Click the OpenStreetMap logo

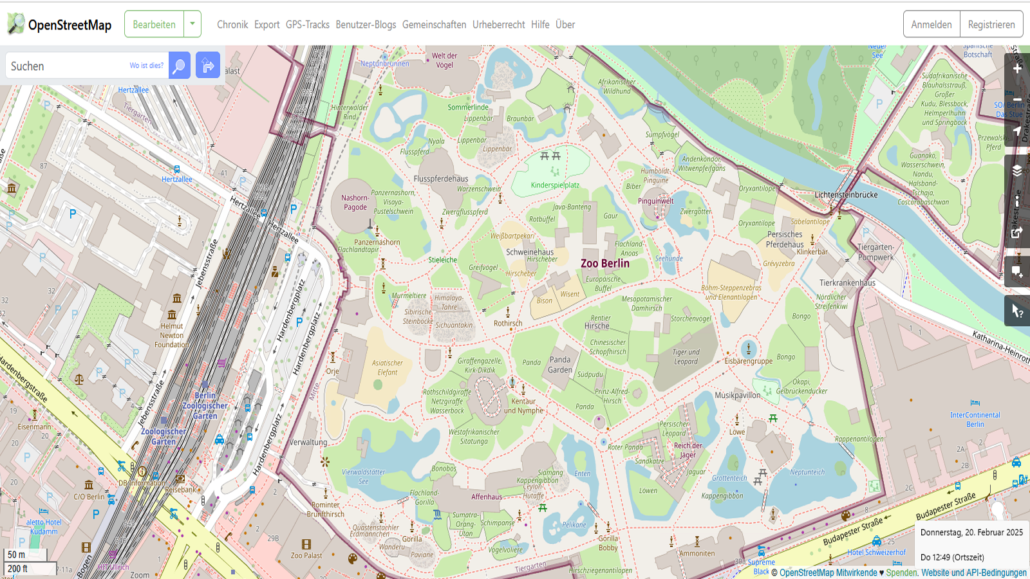pyautogui.click(x=60, y=24)
